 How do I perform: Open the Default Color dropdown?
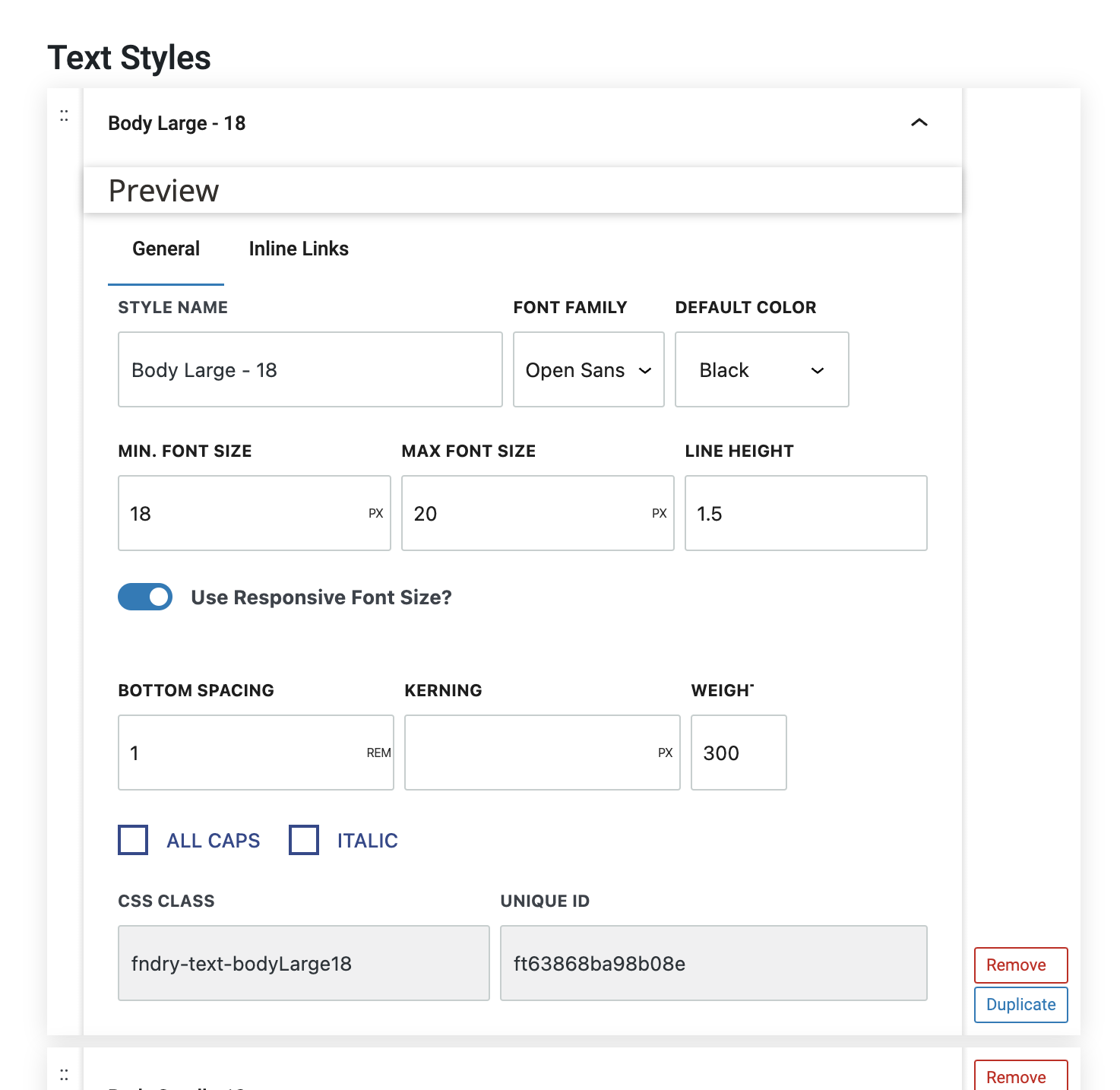(761, 369)
